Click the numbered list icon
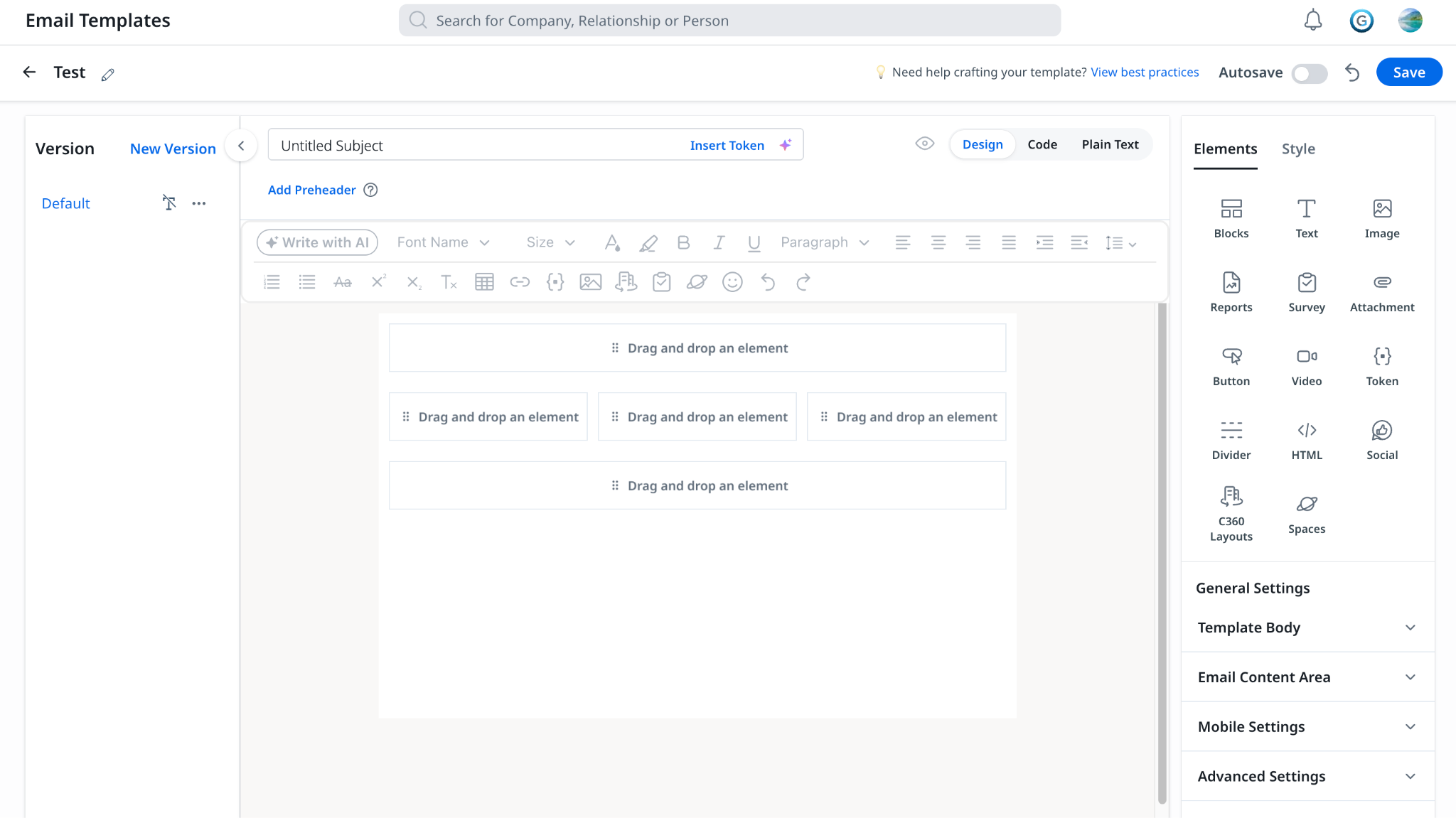 (x=272, y=282)
